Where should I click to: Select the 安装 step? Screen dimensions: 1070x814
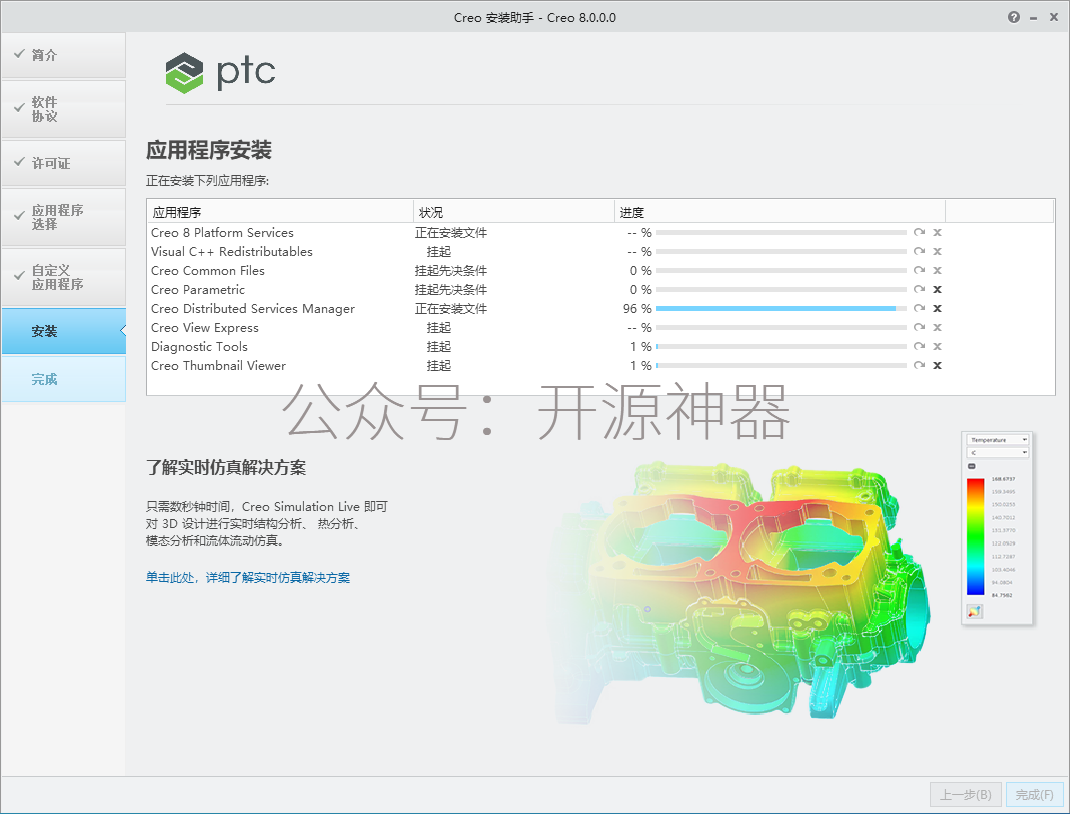[x=63, y=332]
